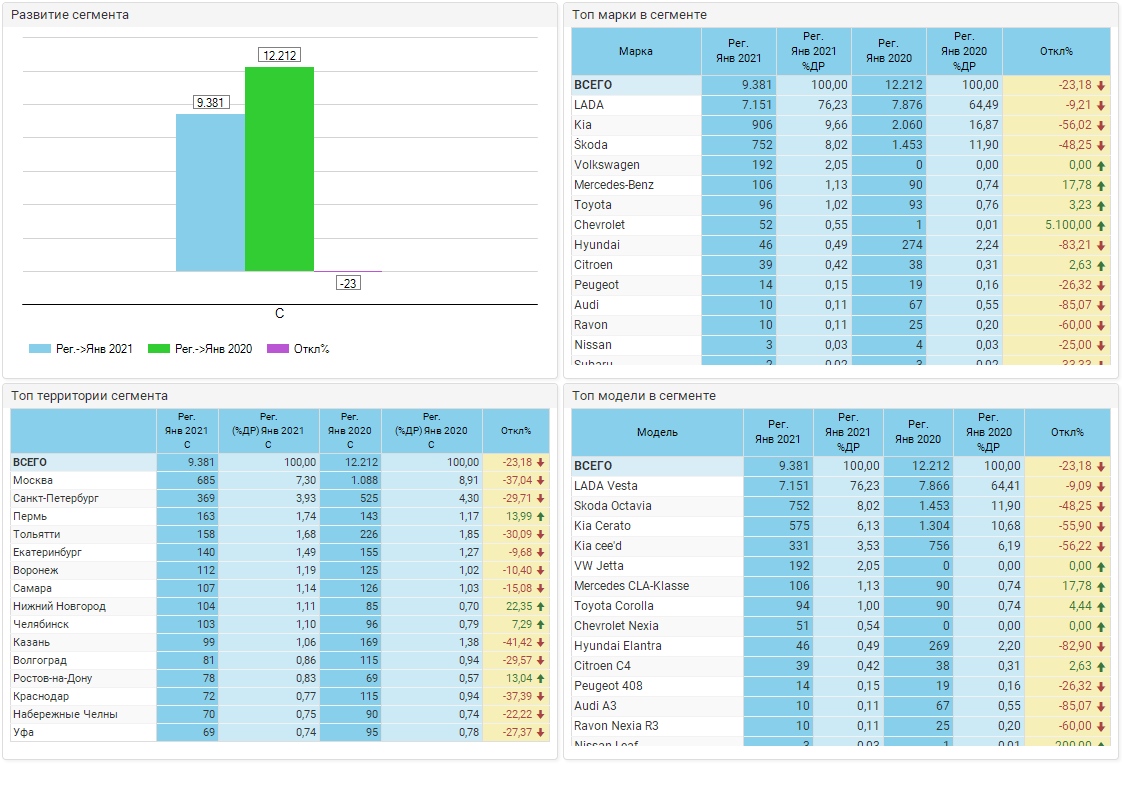Click the red down arrow in Москва row
Image resolution: width=1122 pixels, height=793 pixels.
(x=541, y=481)
